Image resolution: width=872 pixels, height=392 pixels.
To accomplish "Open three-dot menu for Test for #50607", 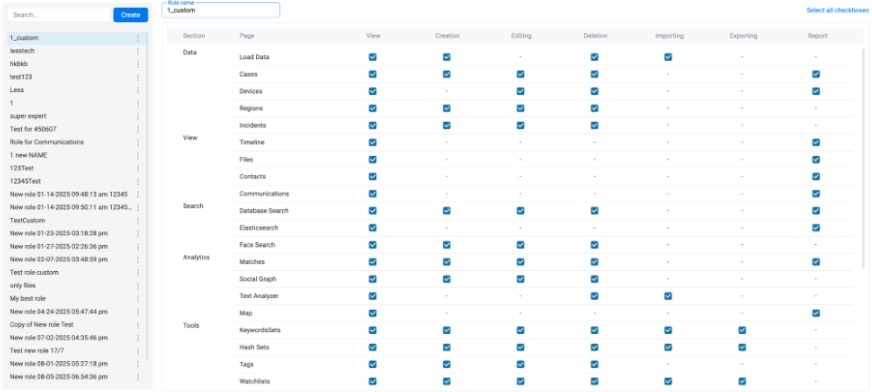I will point(138,130).
